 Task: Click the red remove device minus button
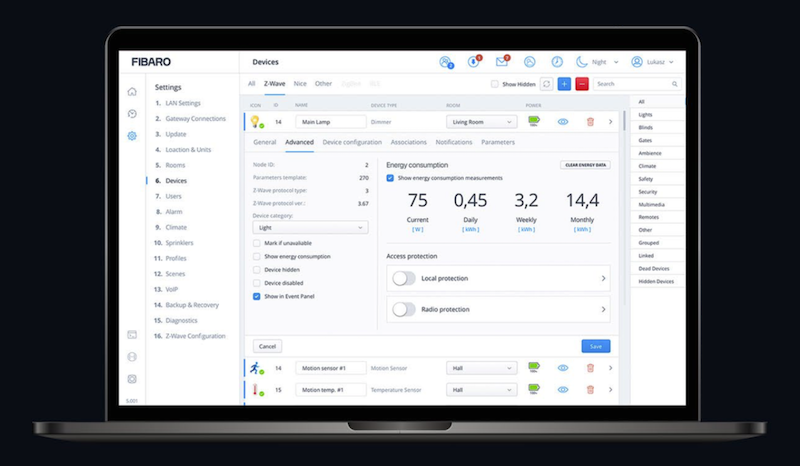pyautogui.click(x=582, y=84)
